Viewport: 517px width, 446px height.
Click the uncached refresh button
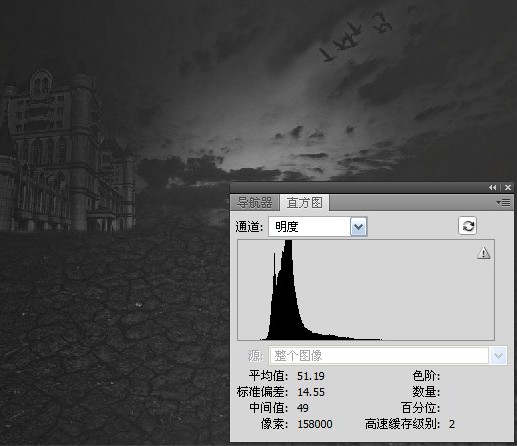[468, 226]
